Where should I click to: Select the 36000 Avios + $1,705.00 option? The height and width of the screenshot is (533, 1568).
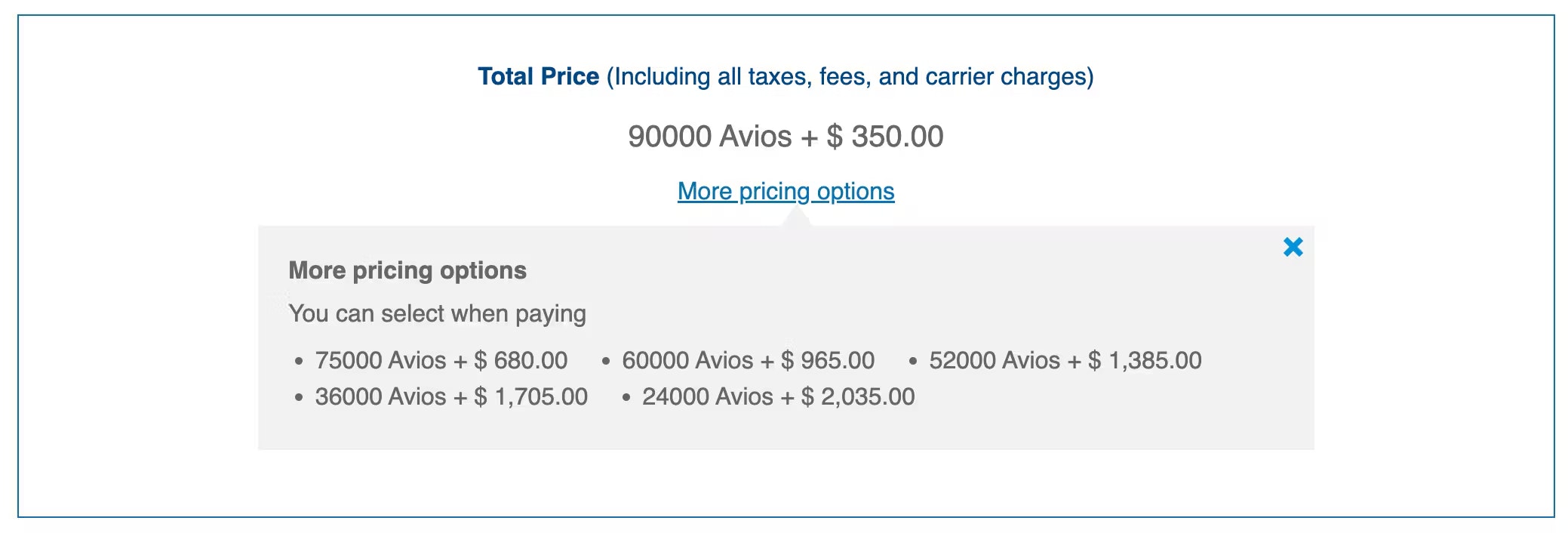click(x=450, y=396)
